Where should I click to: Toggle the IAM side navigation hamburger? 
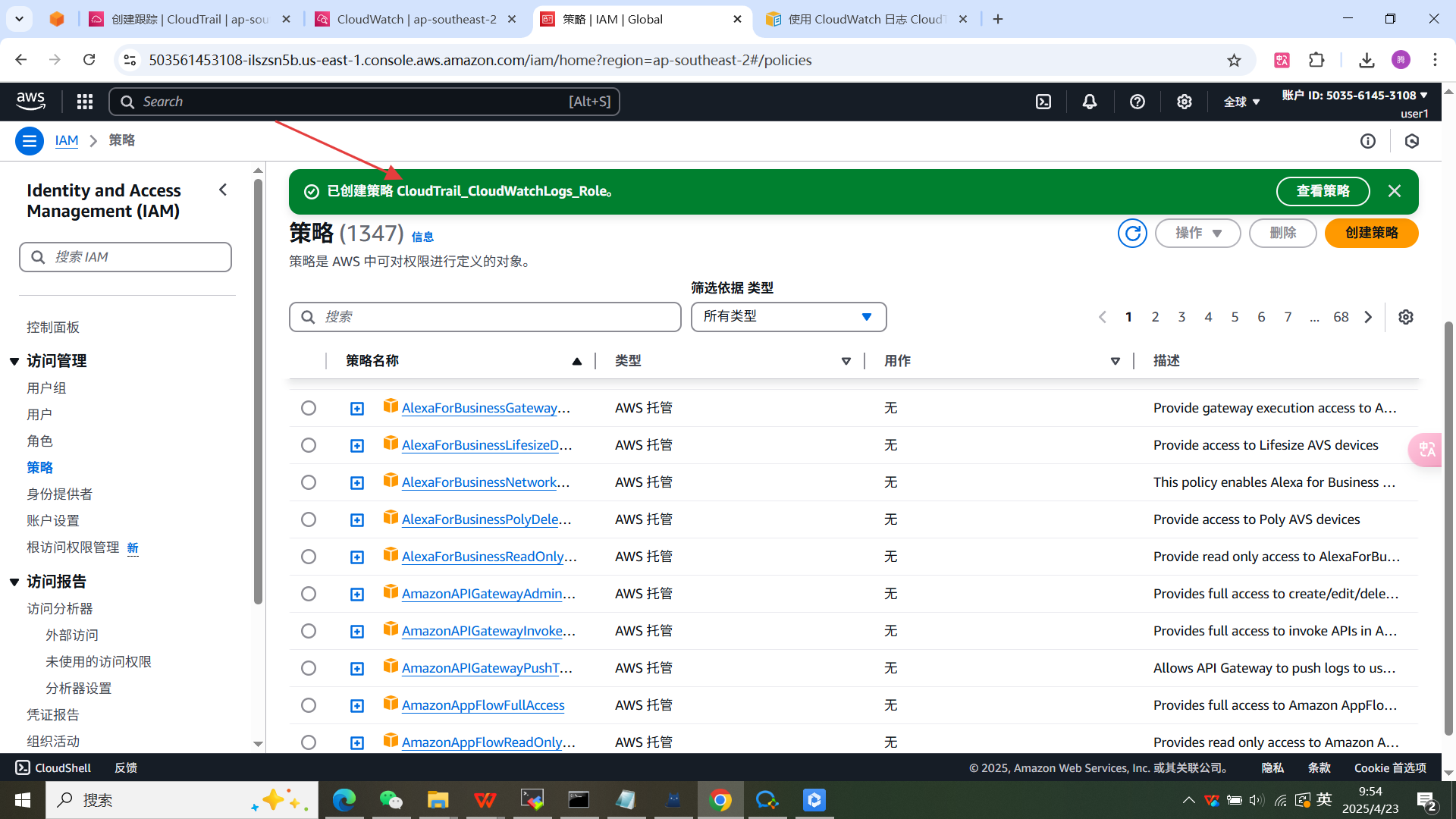30,141
